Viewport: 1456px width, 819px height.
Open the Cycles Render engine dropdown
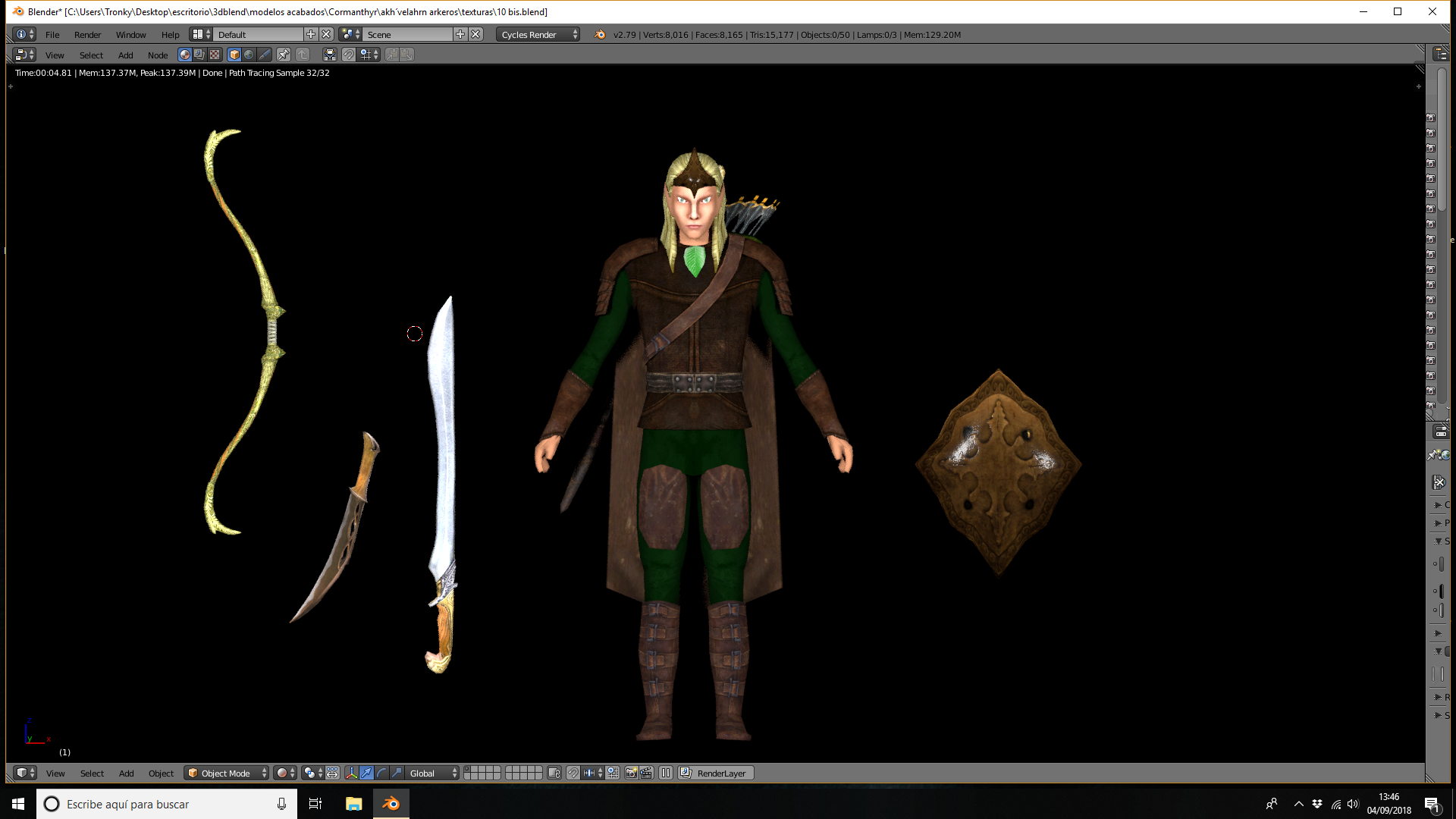[x=538, y=34]
